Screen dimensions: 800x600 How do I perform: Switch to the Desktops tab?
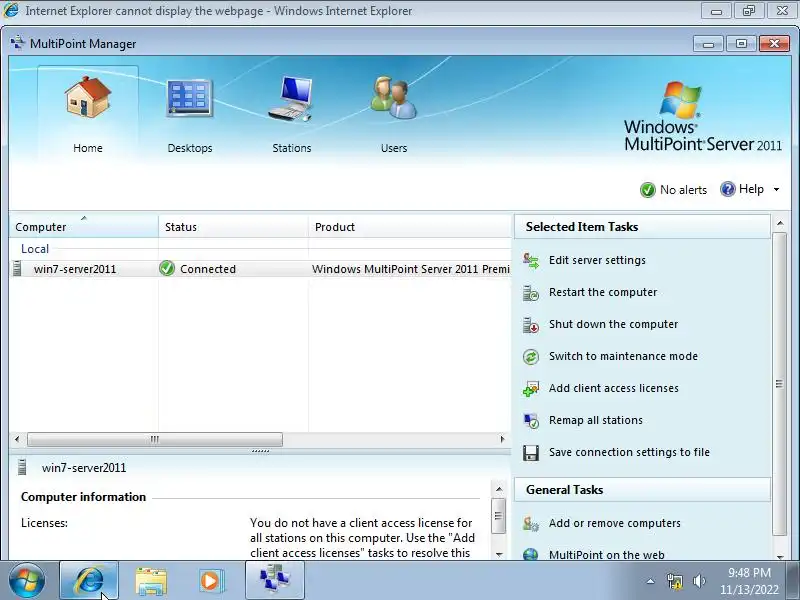(x=189, y=115)
